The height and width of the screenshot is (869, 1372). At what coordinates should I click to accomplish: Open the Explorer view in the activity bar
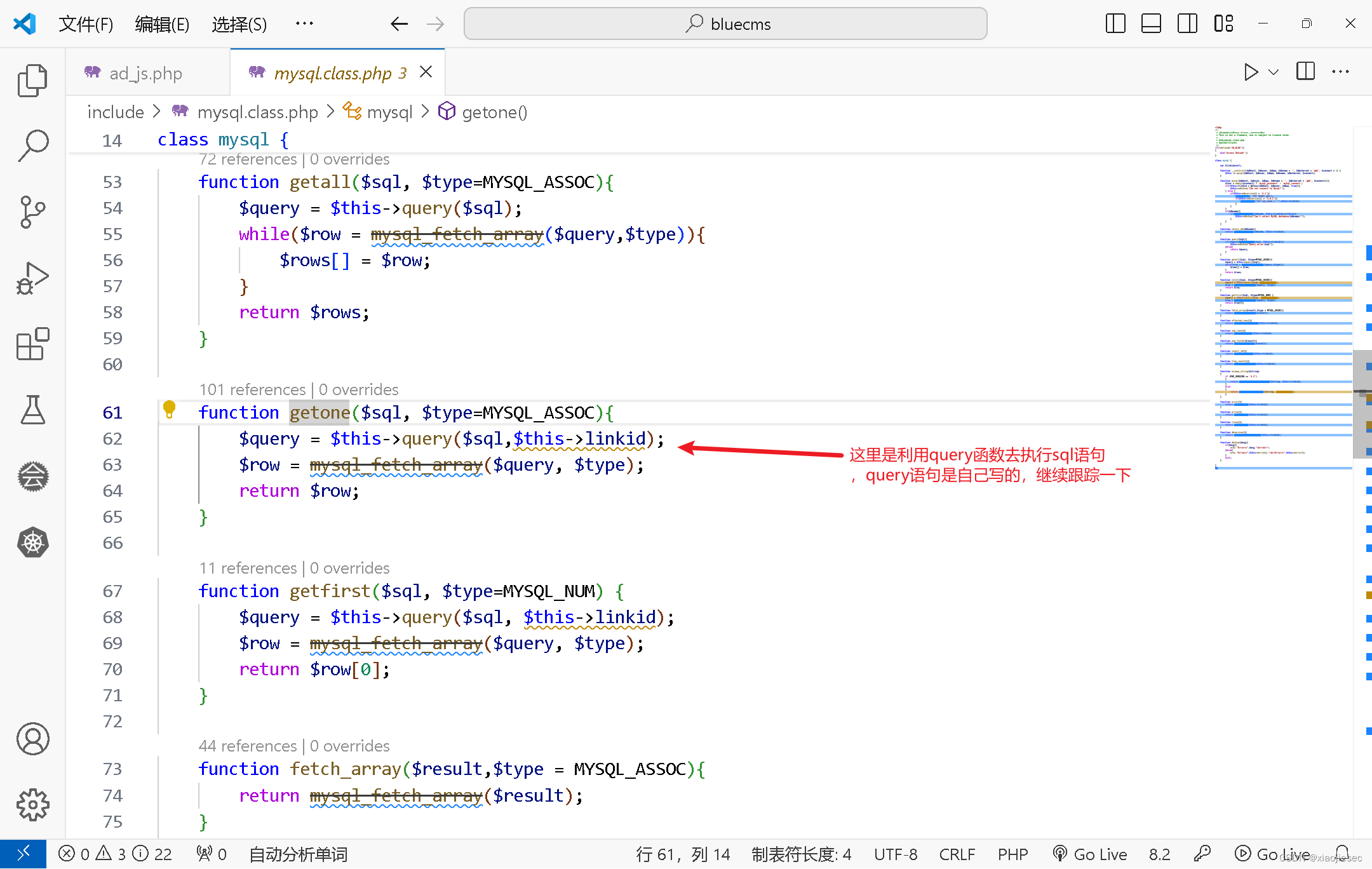pyautogui.click(x=32, y=81)
